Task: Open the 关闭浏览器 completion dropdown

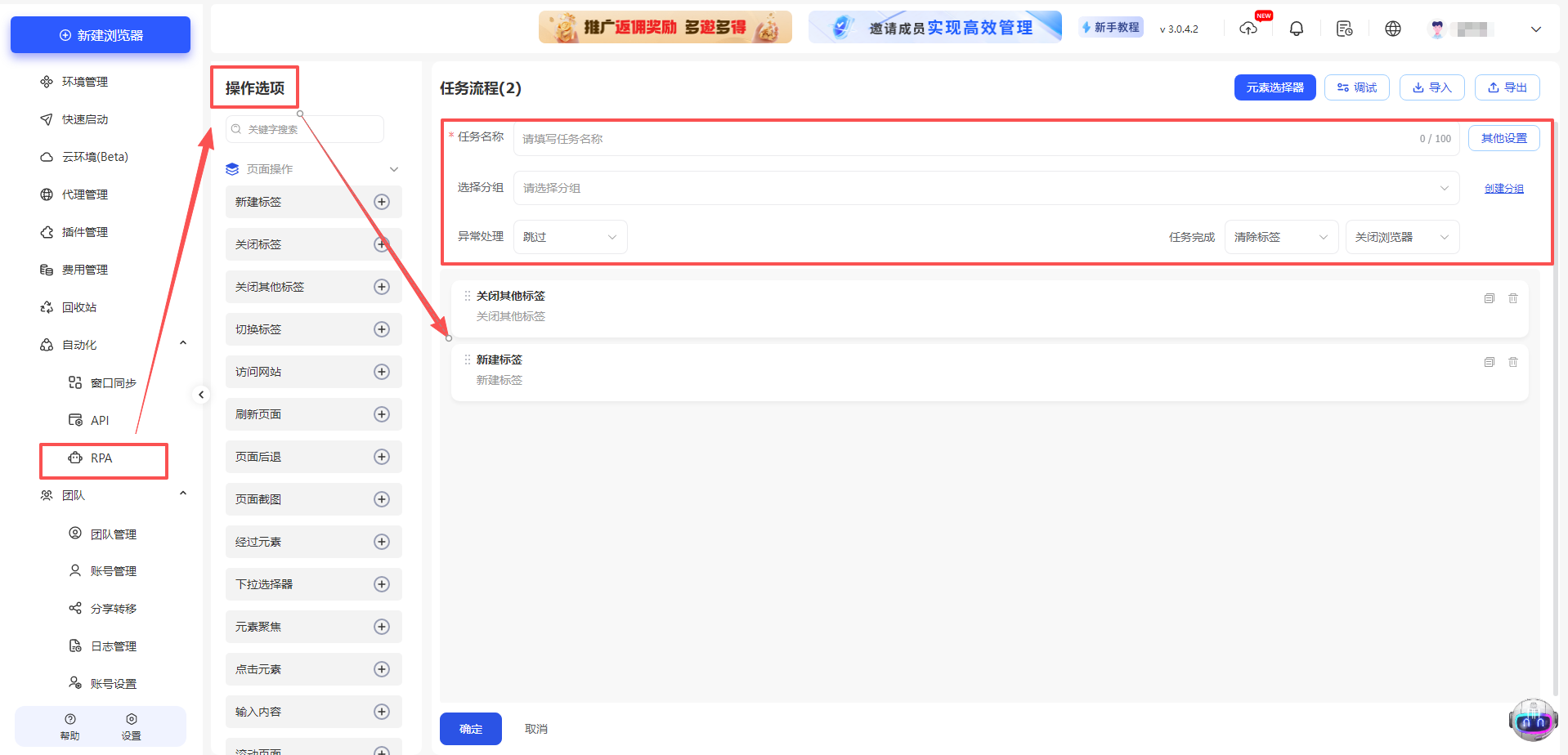Action: (x=1401, y=236)
